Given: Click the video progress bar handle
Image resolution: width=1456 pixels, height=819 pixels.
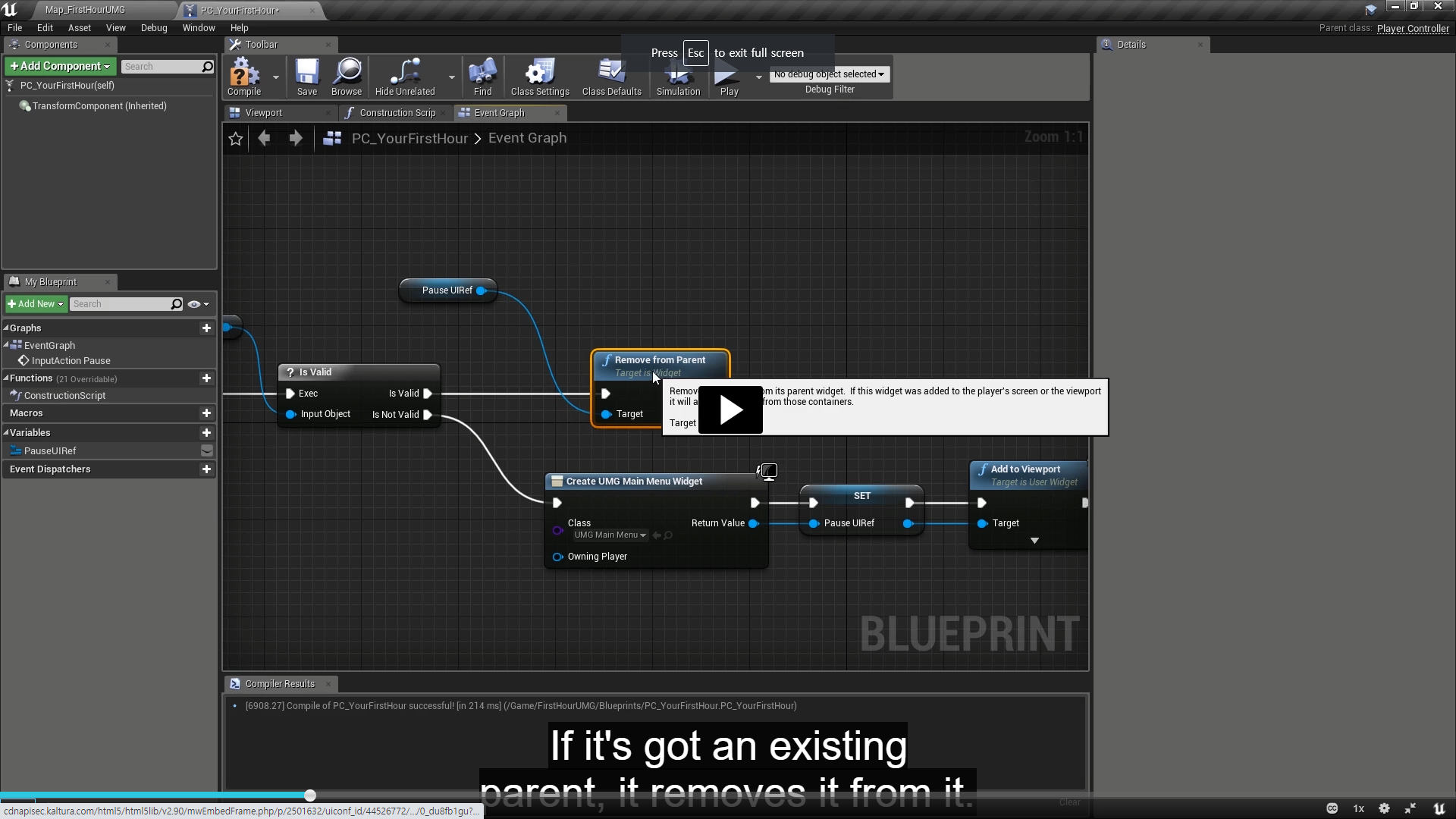Looking at the screenshot, I should (x=310, y=795).
